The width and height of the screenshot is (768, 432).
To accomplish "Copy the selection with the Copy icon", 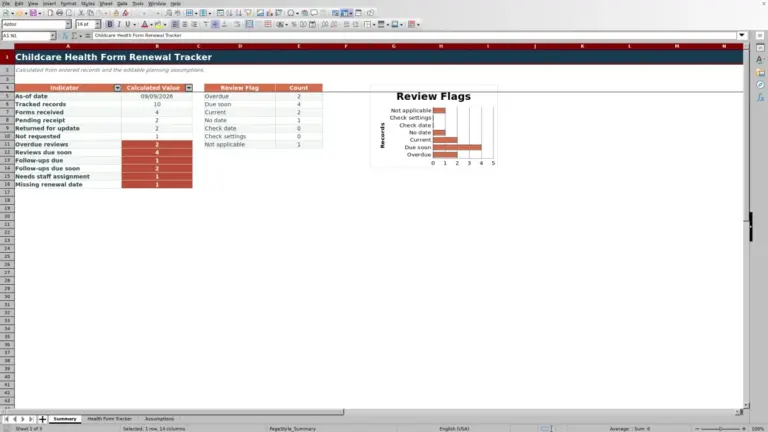I will [91, 13].
